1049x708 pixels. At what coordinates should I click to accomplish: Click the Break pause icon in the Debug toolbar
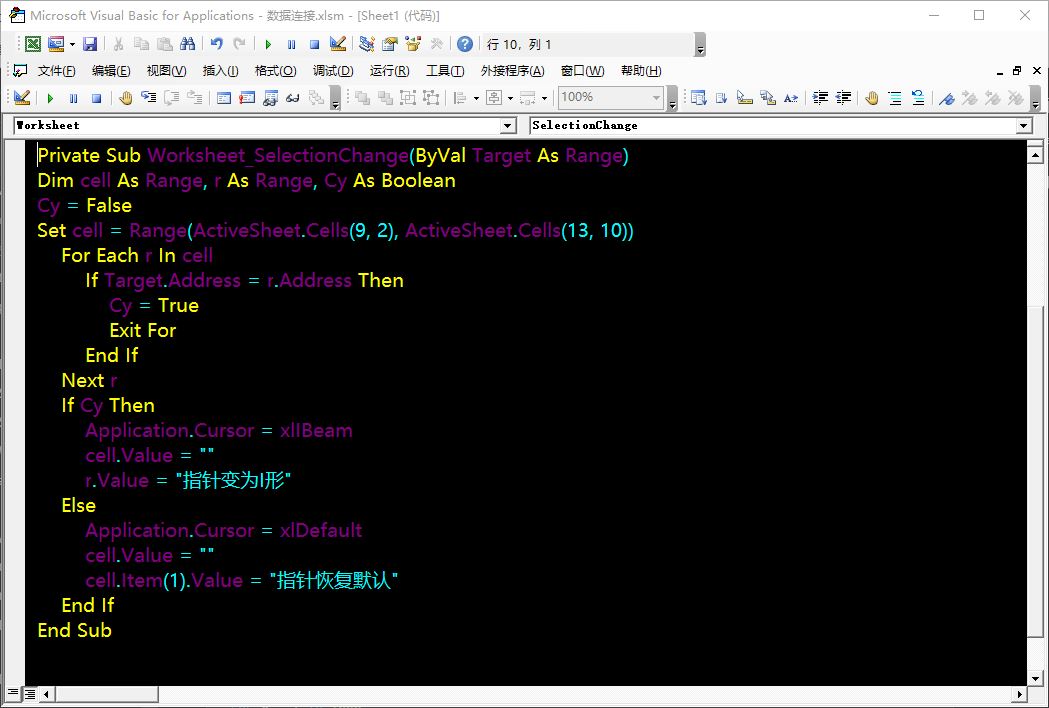[x=74, y=98]
